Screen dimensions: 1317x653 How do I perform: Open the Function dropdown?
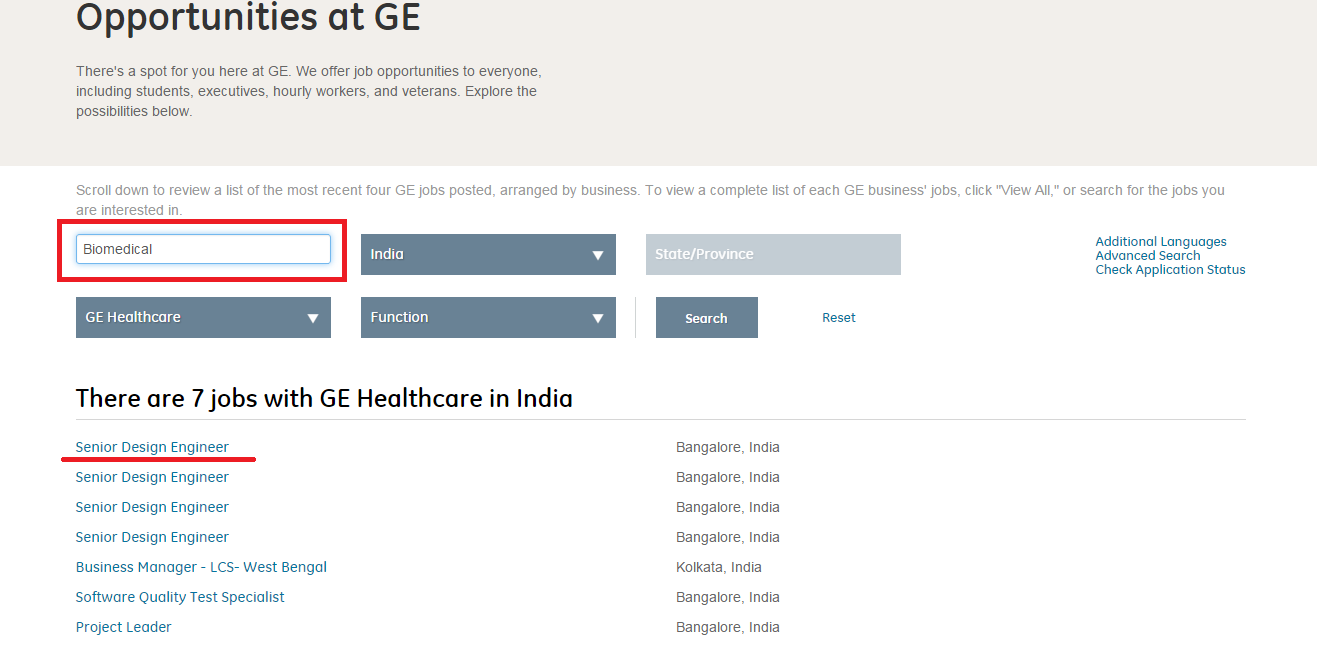488,317
